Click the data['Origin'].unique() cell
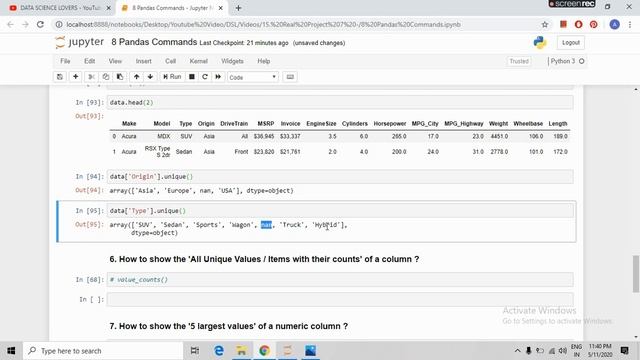 click(340, 176)
